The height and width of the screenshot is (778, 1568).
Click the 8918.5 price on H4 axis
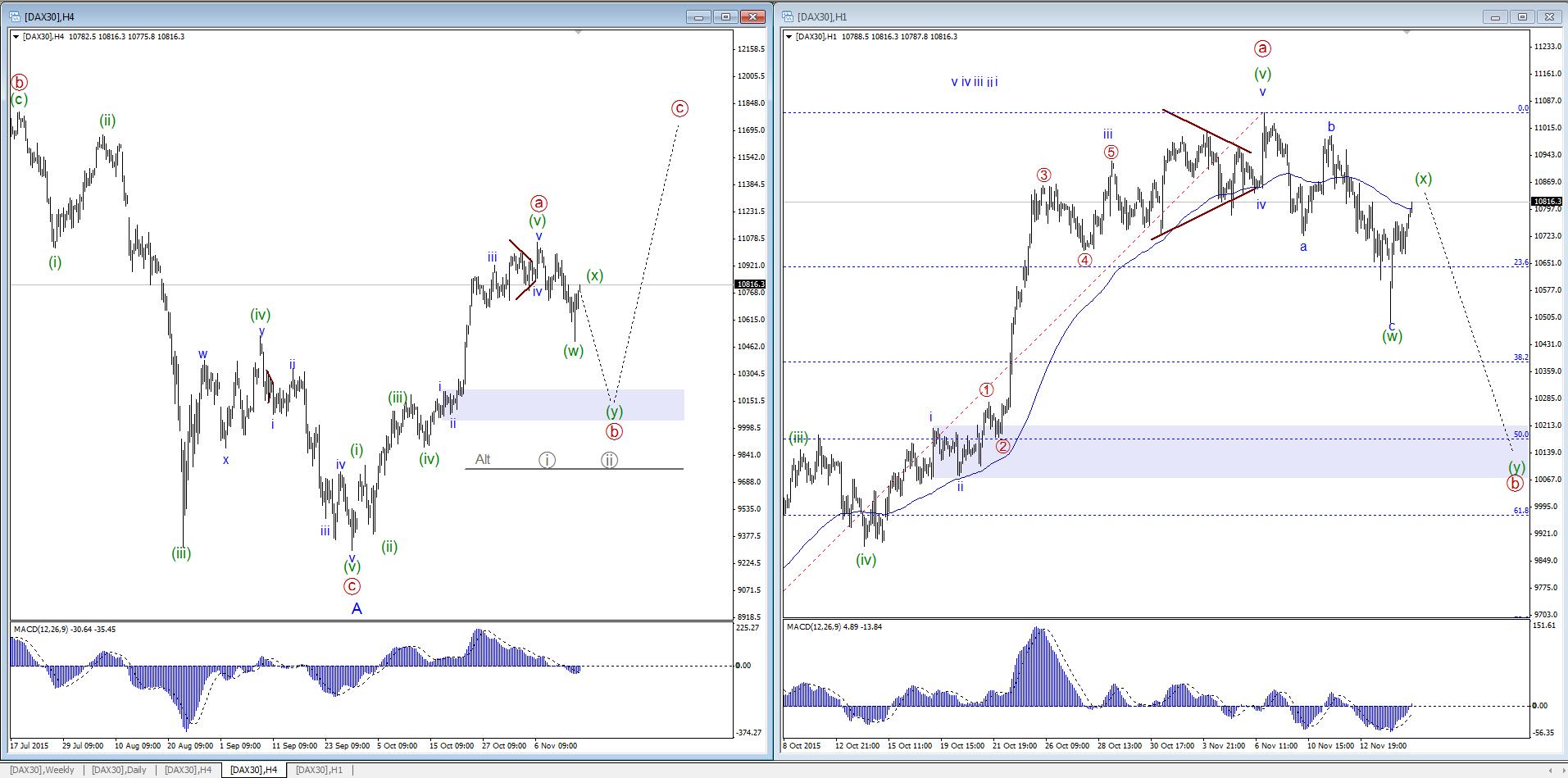tap(751, 617)
